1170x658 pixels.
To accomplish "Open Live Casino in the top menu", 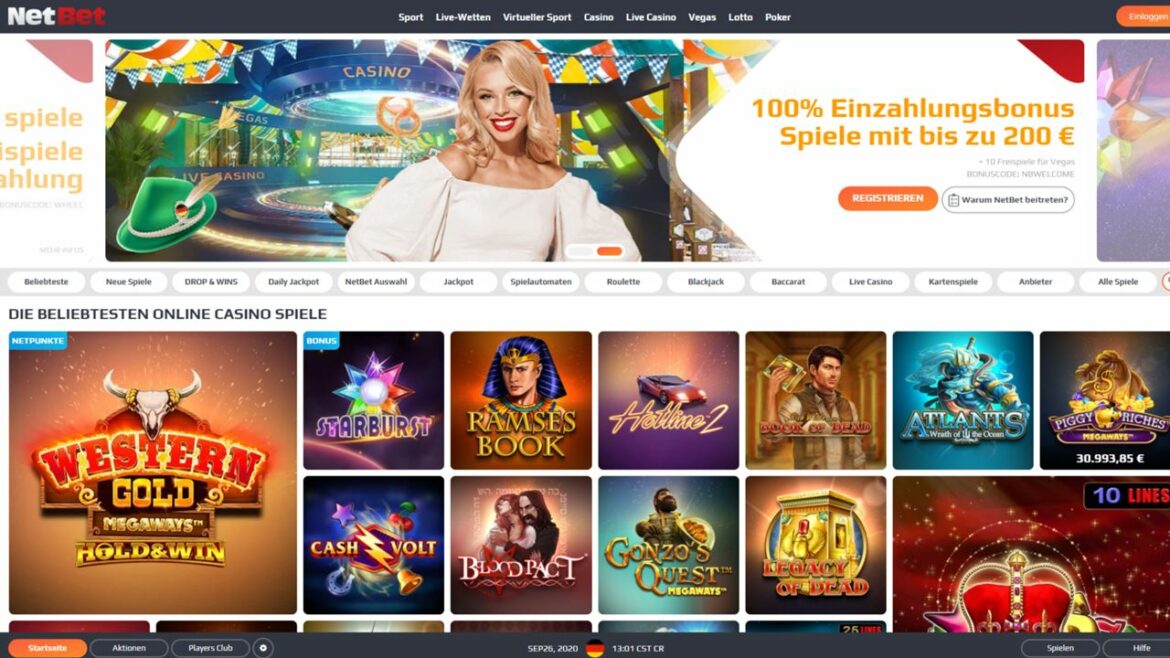I will (651, 17).
